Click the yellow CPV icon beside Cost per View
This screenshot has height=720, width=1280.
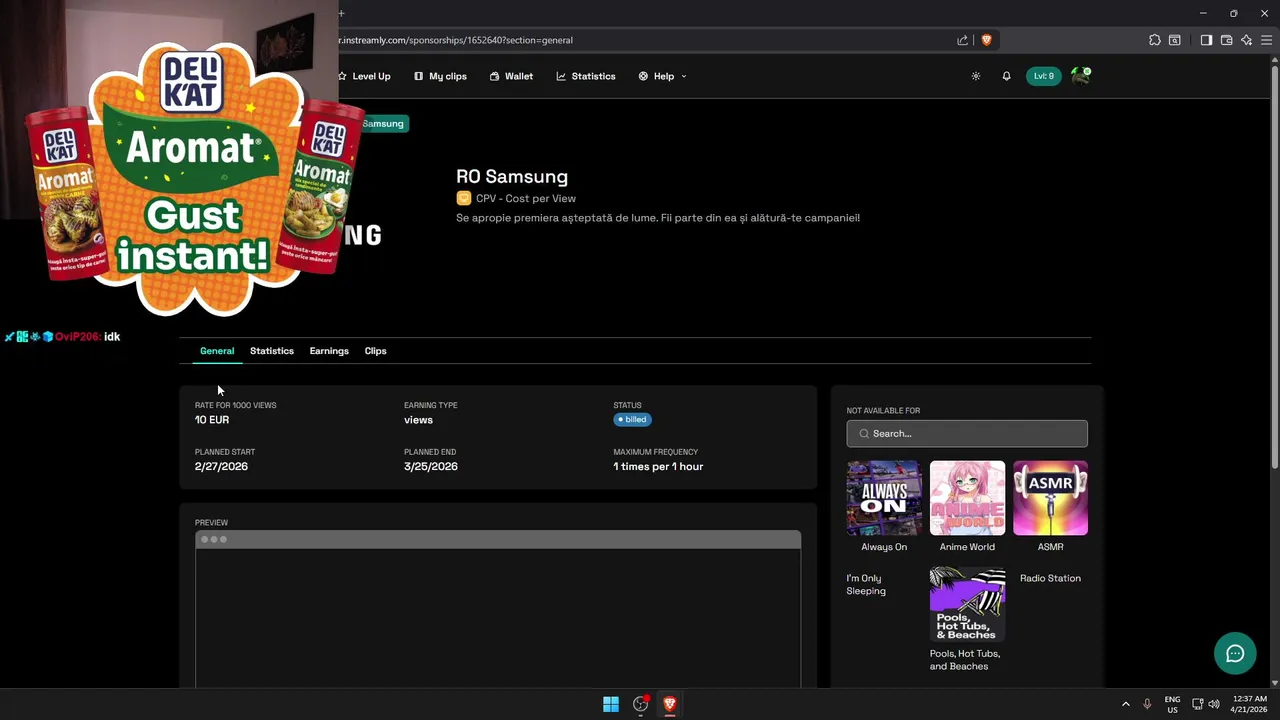[x=463, y=198]
